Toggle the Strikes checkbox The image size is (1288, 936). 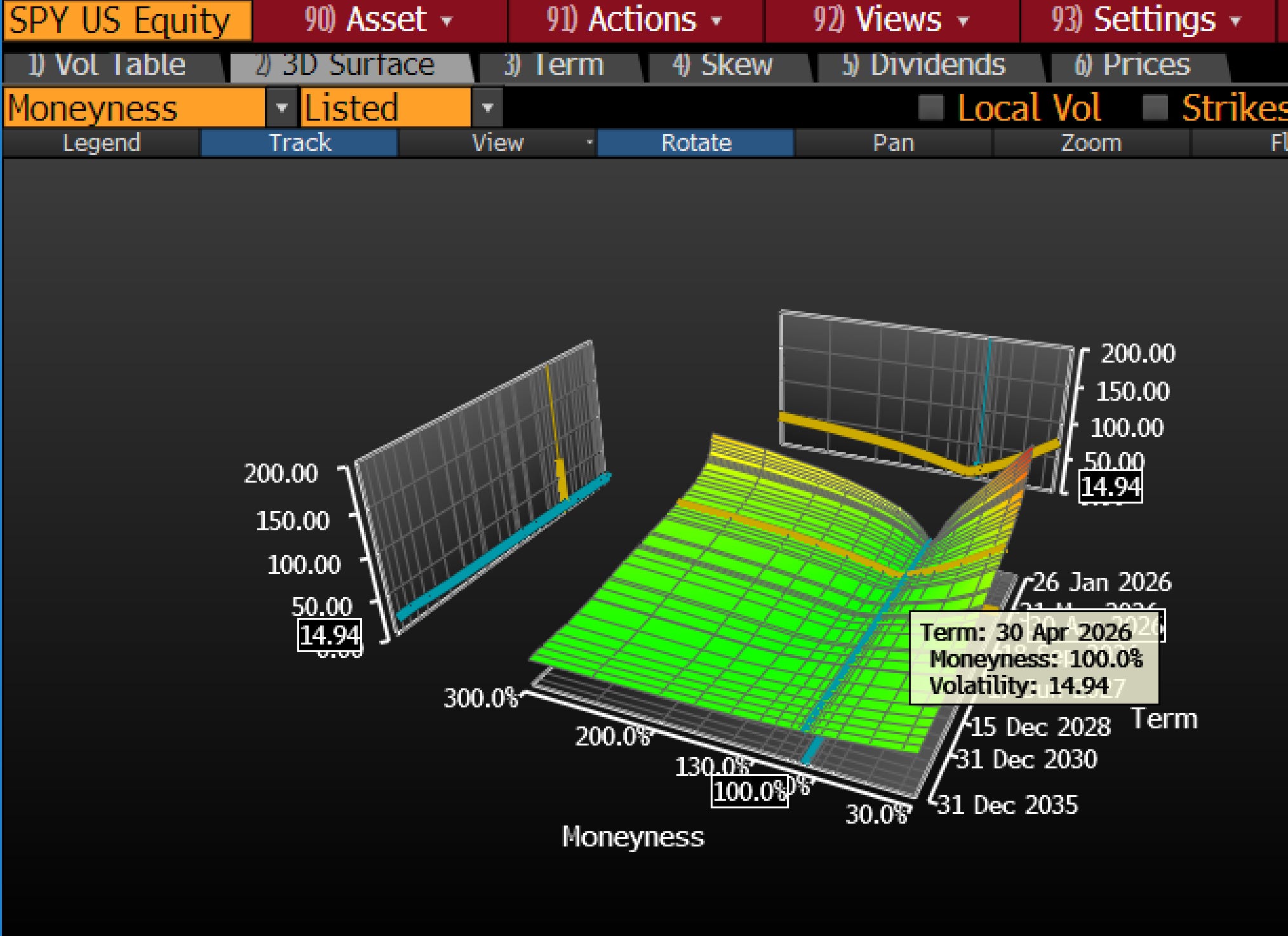coord(1155,107)
